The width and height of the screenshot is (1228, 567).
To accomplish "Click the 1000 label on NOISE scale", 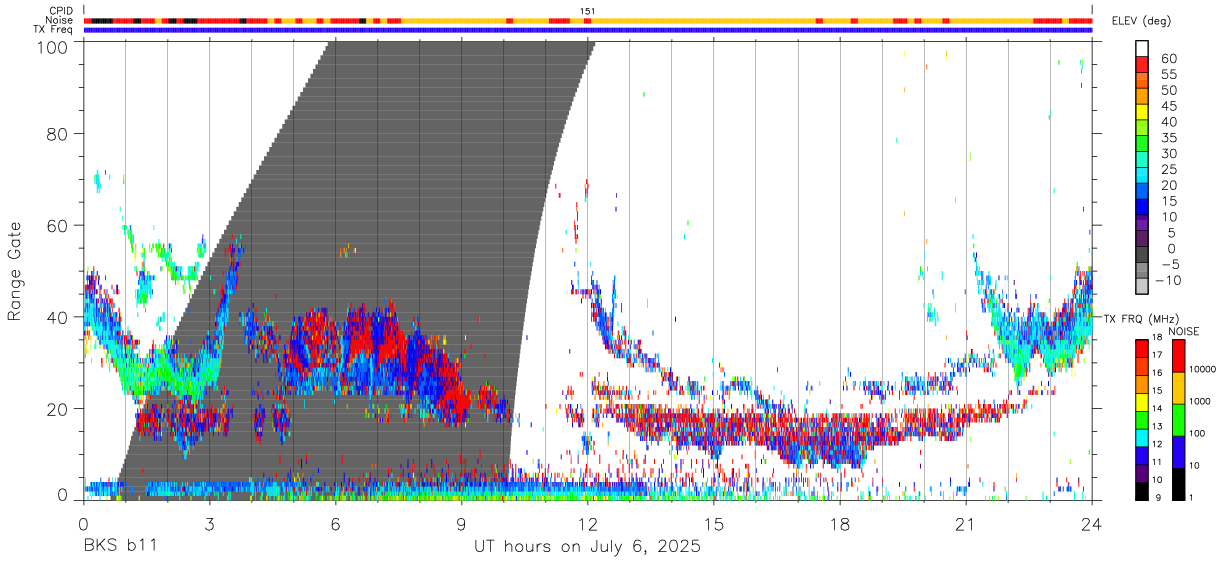I will [1198, 401].
